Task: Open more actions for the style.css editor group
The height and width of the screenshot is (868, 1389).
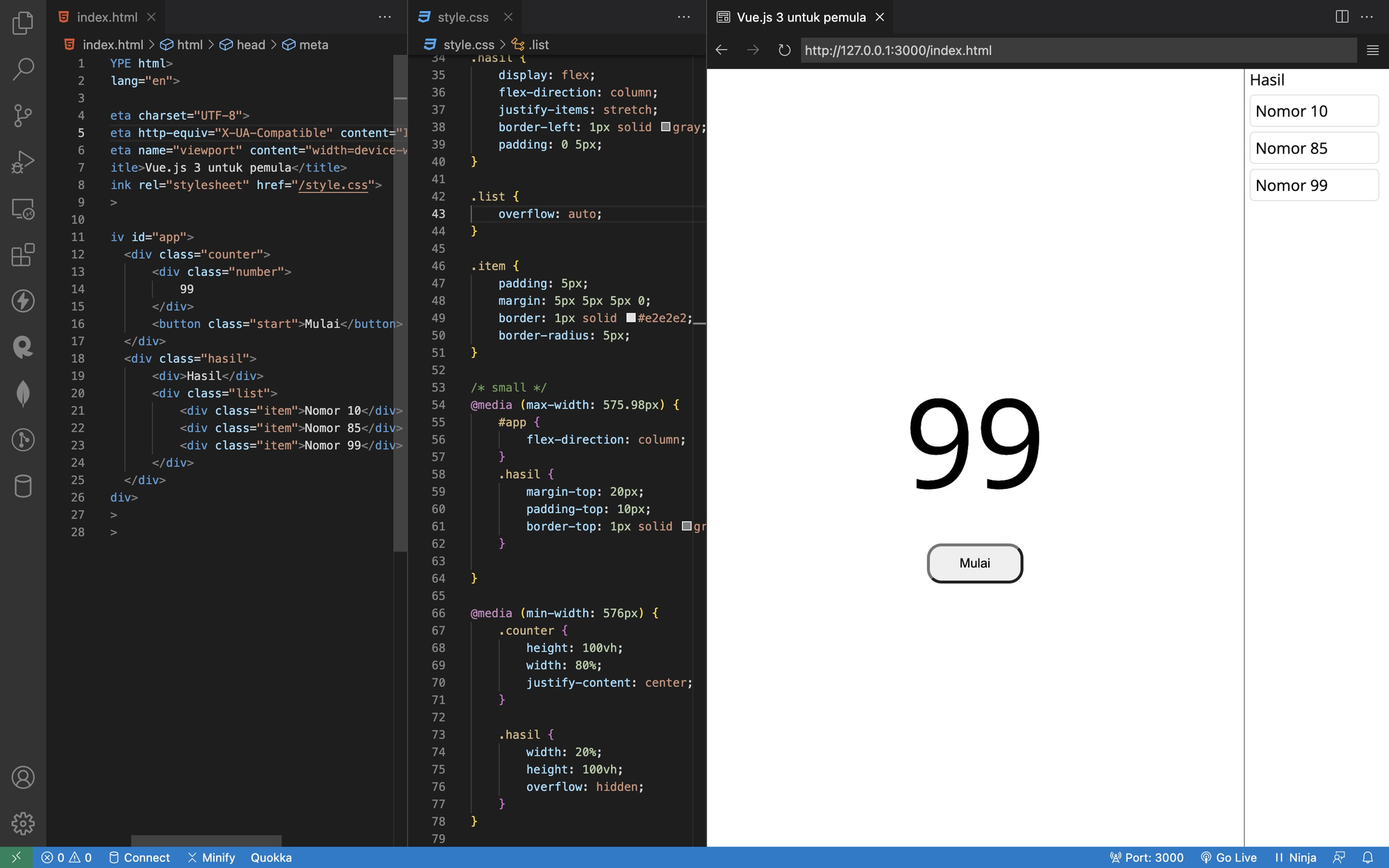Action: (x=684, y=17)
